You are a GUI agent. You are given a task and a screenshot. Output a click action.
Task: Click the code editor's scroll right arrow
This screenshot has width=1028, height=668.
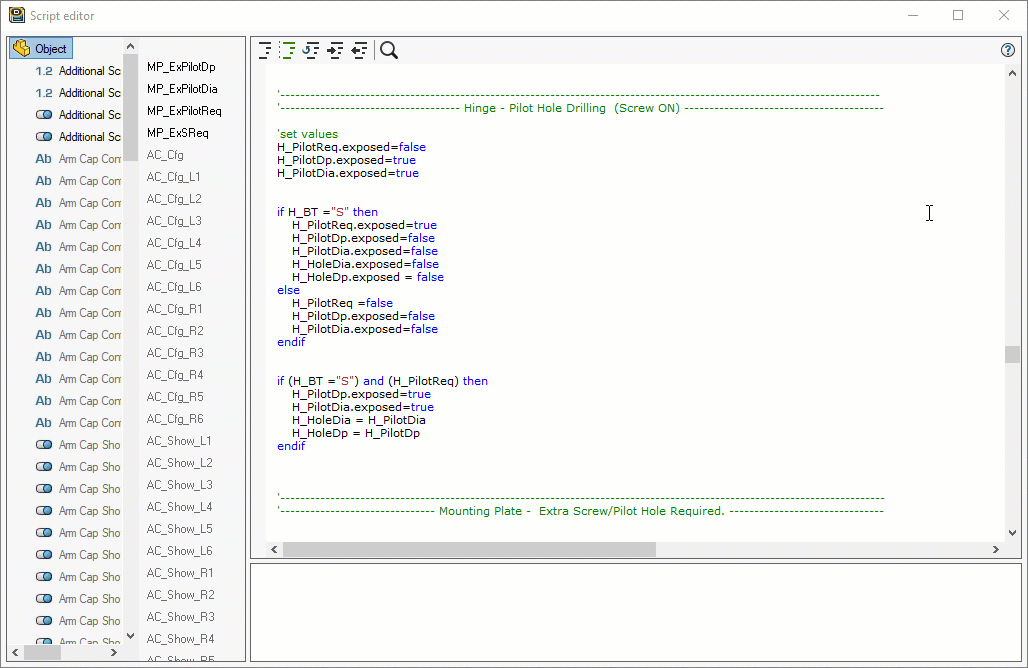(x=996, y=549)
